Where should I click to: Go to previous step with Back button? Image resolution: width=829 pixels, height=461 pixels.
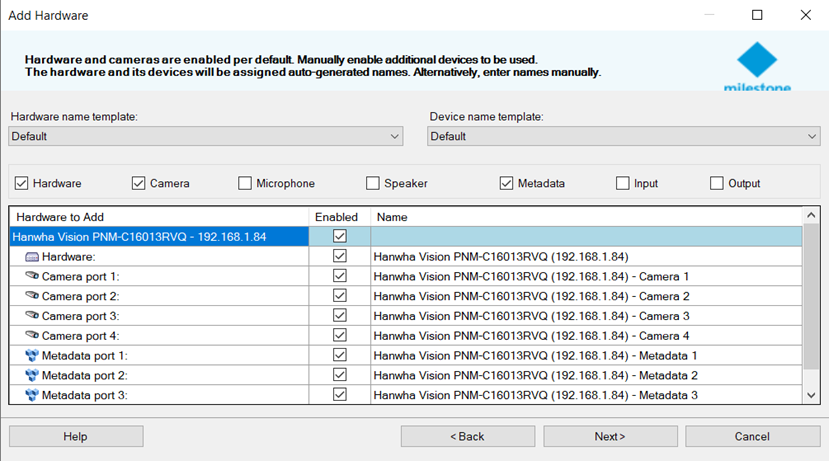click(x=468, y=437)
